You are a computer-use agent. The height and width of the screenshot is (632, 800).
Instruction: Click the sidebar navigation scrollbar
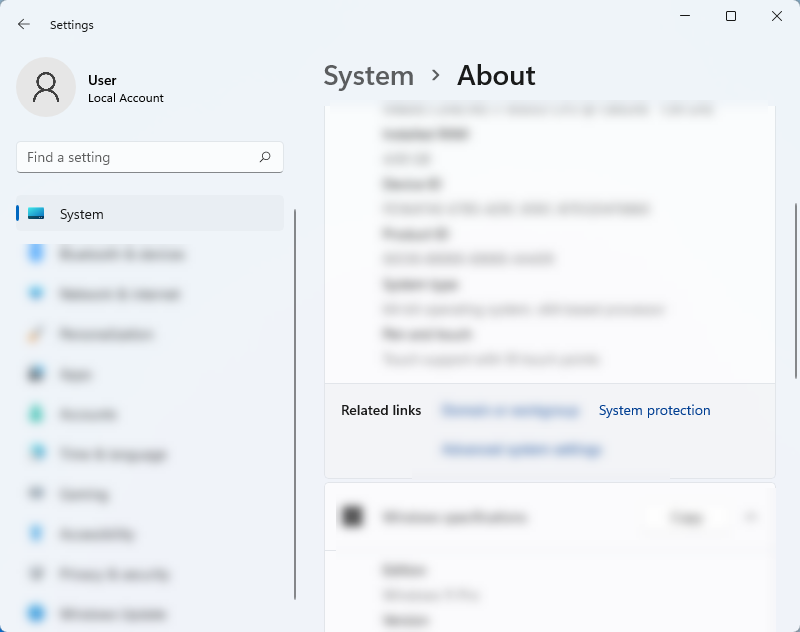click(295, 405)
